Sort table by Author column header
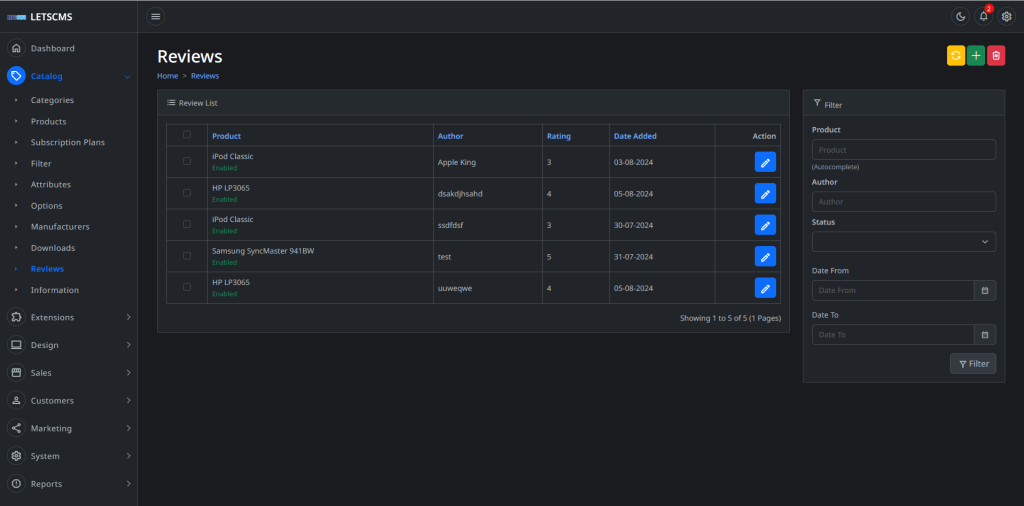 pyautogui.click(x=451, y=136)
